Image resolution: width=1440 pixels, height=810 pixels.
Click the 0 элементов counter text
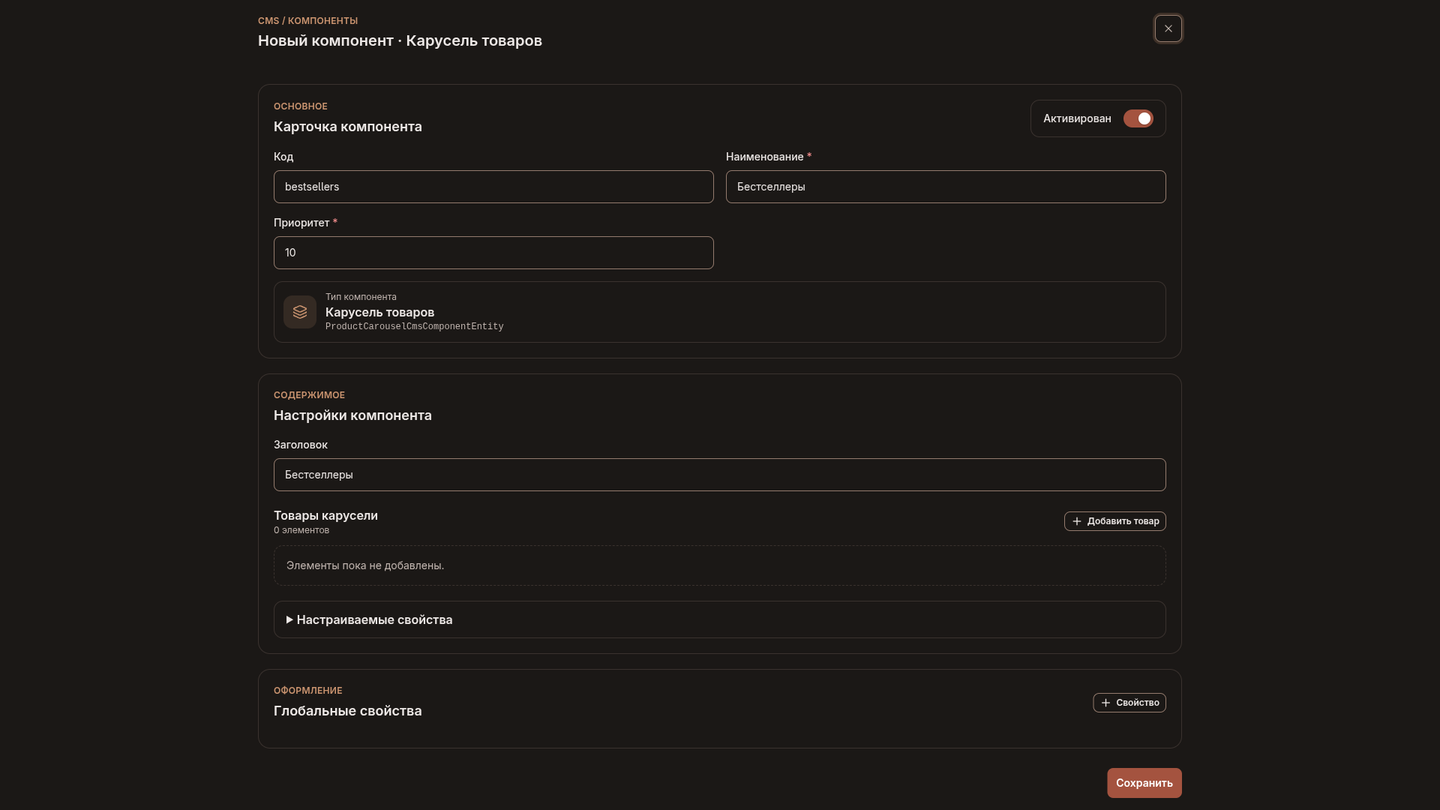coord(301,530)
